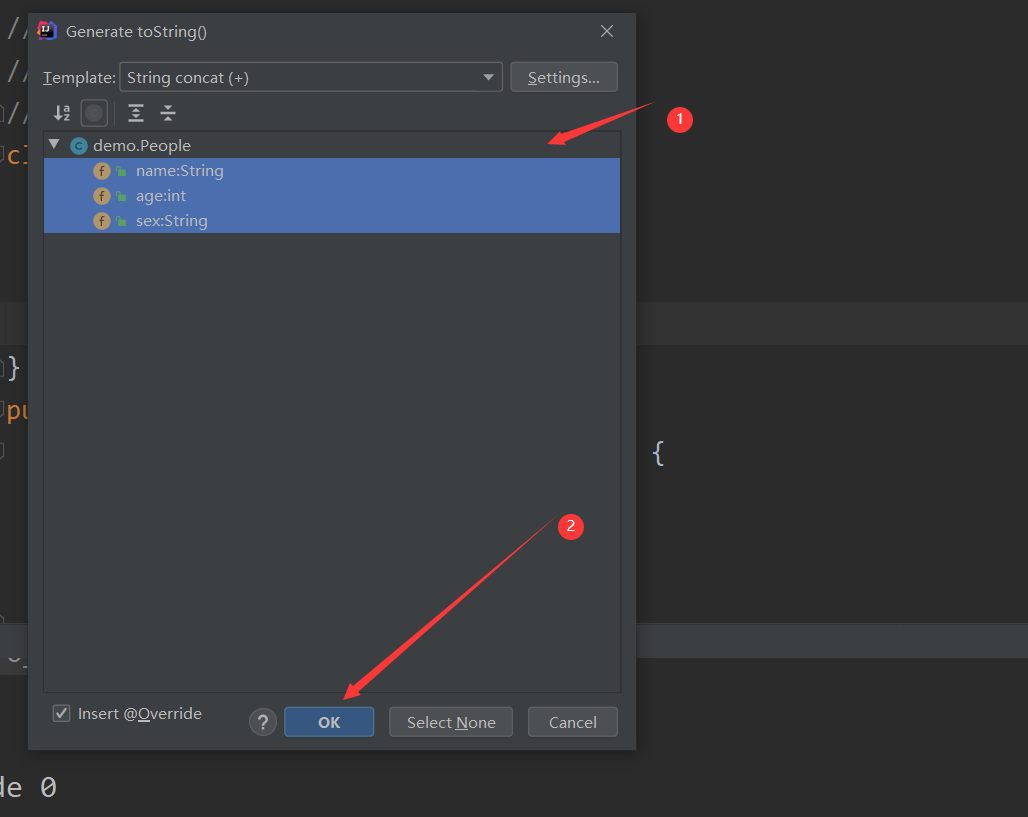Click the field icon beside sex:String

tap(102, 221)
